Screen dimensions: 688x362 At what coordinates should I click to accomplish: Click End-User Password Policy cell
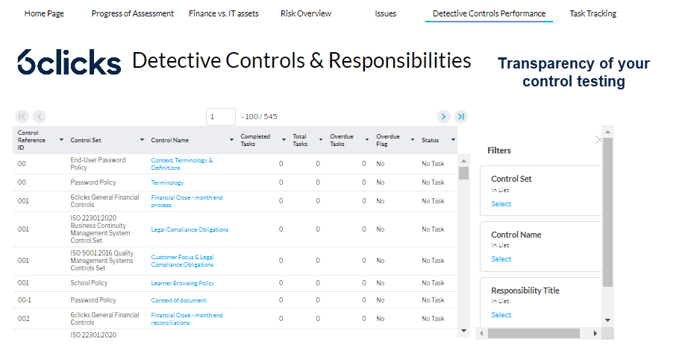pos(98,164)
